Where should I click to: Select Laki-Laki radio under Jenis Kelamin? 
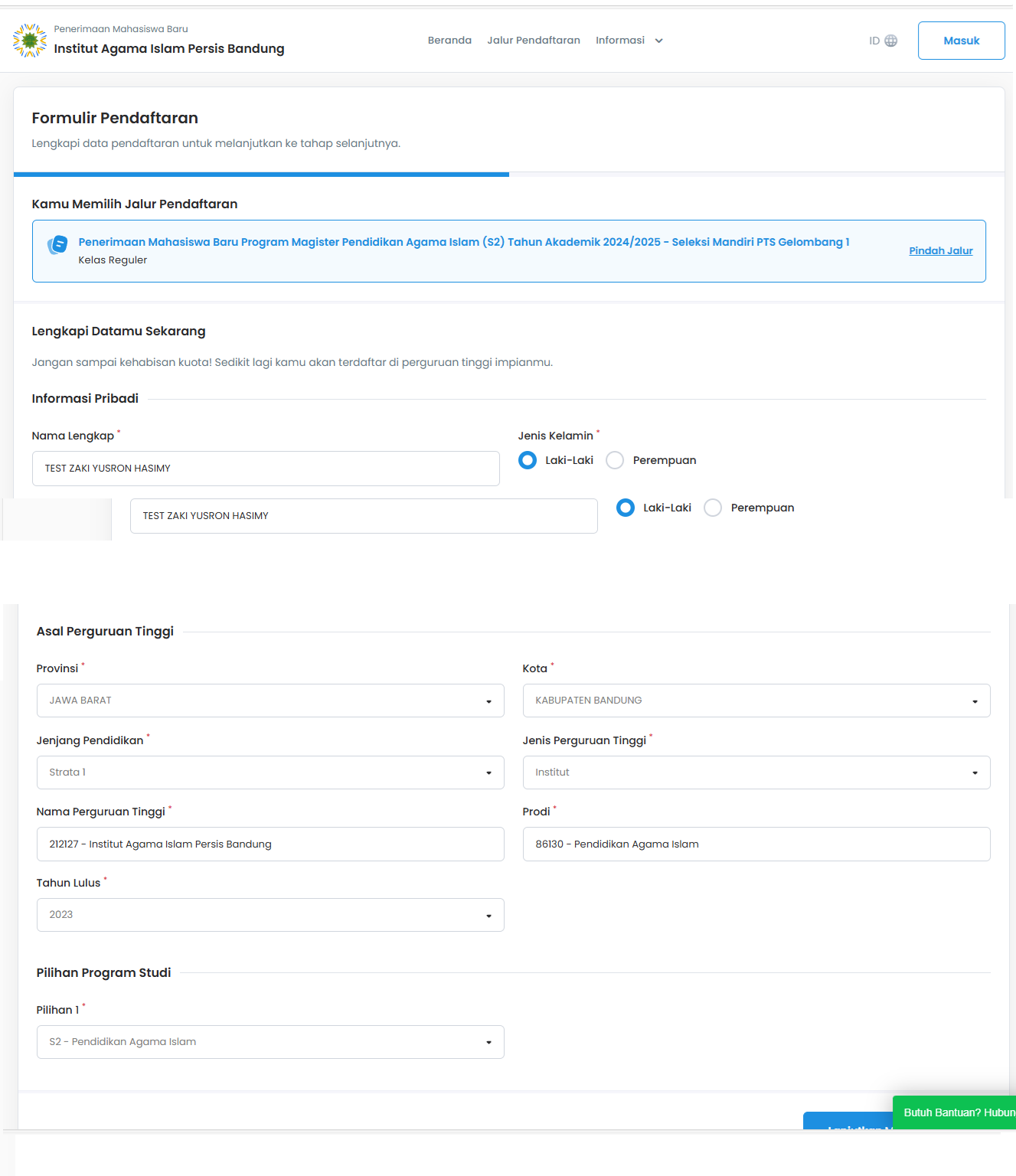[x=528, y=460]
